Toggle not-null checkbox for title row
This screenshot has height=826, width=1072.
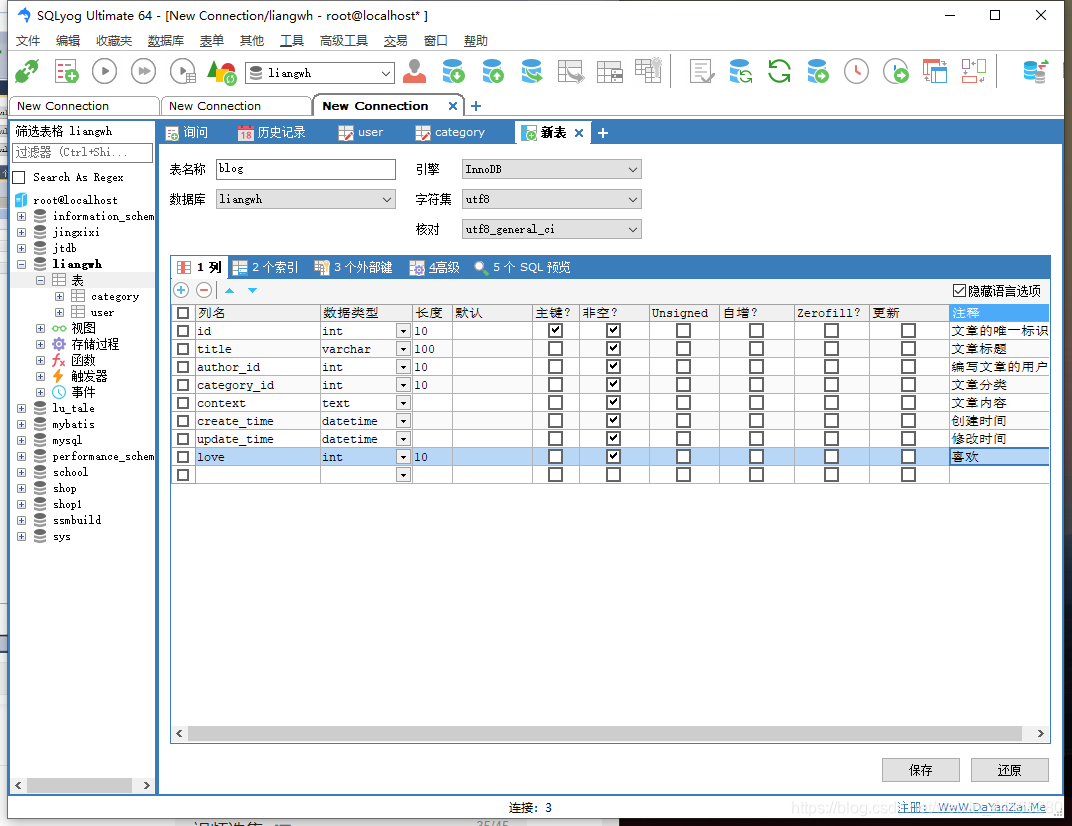click(613, 349)
